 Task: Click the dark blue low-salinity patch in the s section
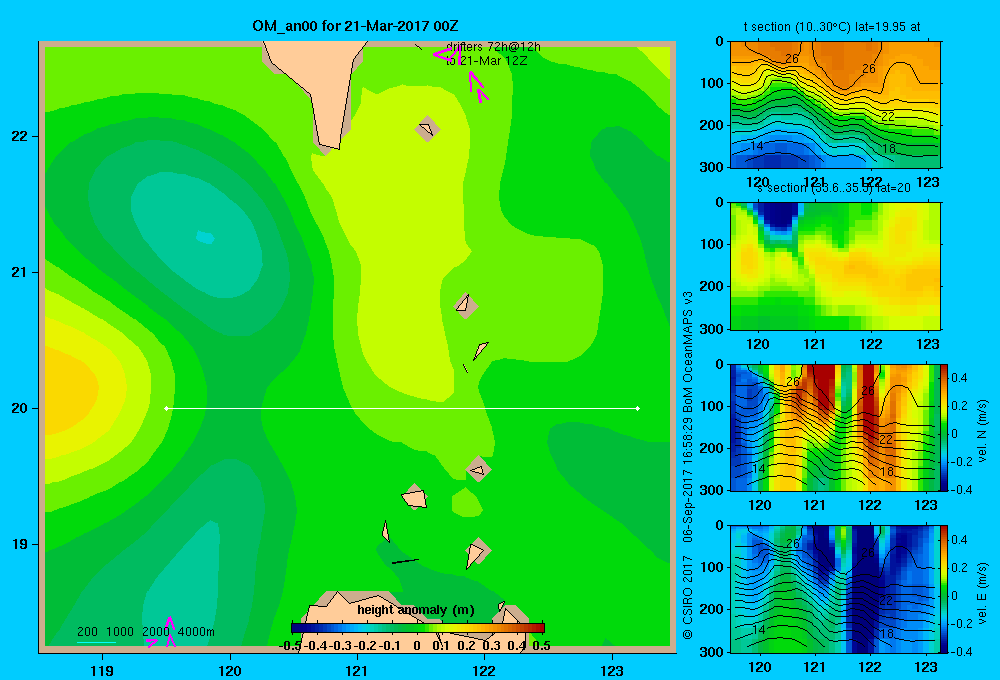777,216
